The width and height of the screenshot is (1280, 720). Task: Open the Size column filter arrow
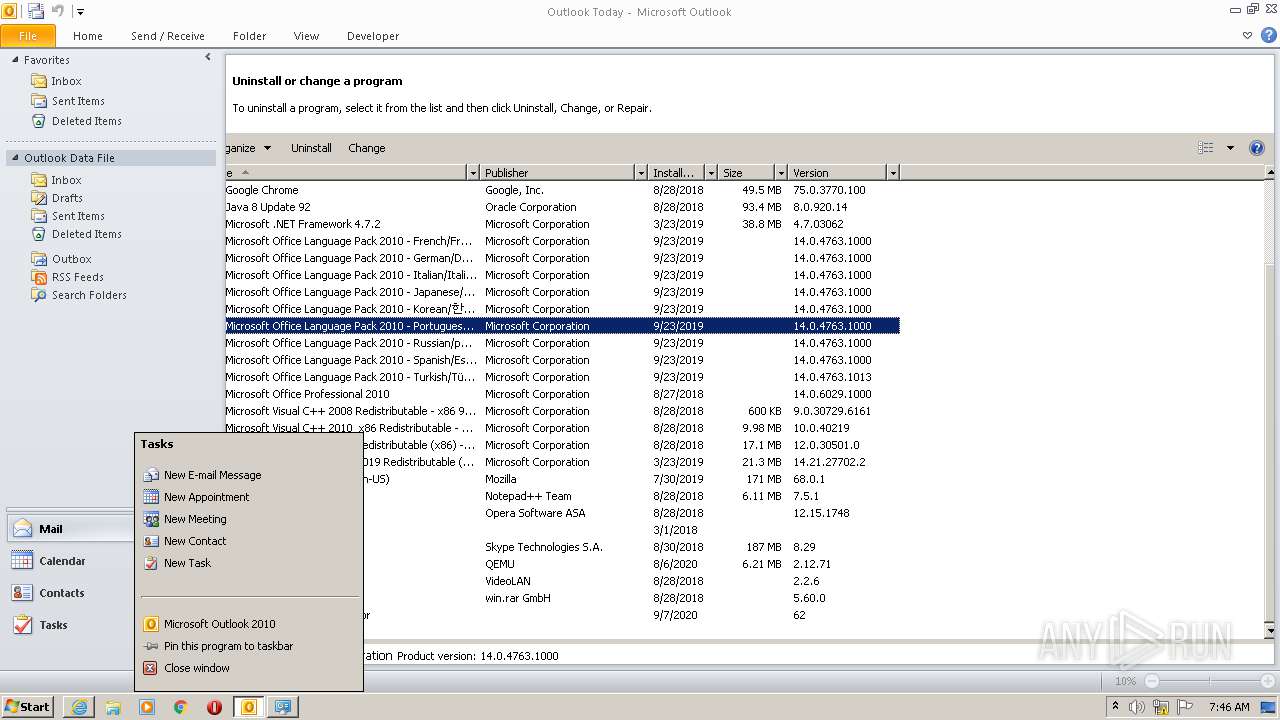pyautogui.click(x=781, y=173)
